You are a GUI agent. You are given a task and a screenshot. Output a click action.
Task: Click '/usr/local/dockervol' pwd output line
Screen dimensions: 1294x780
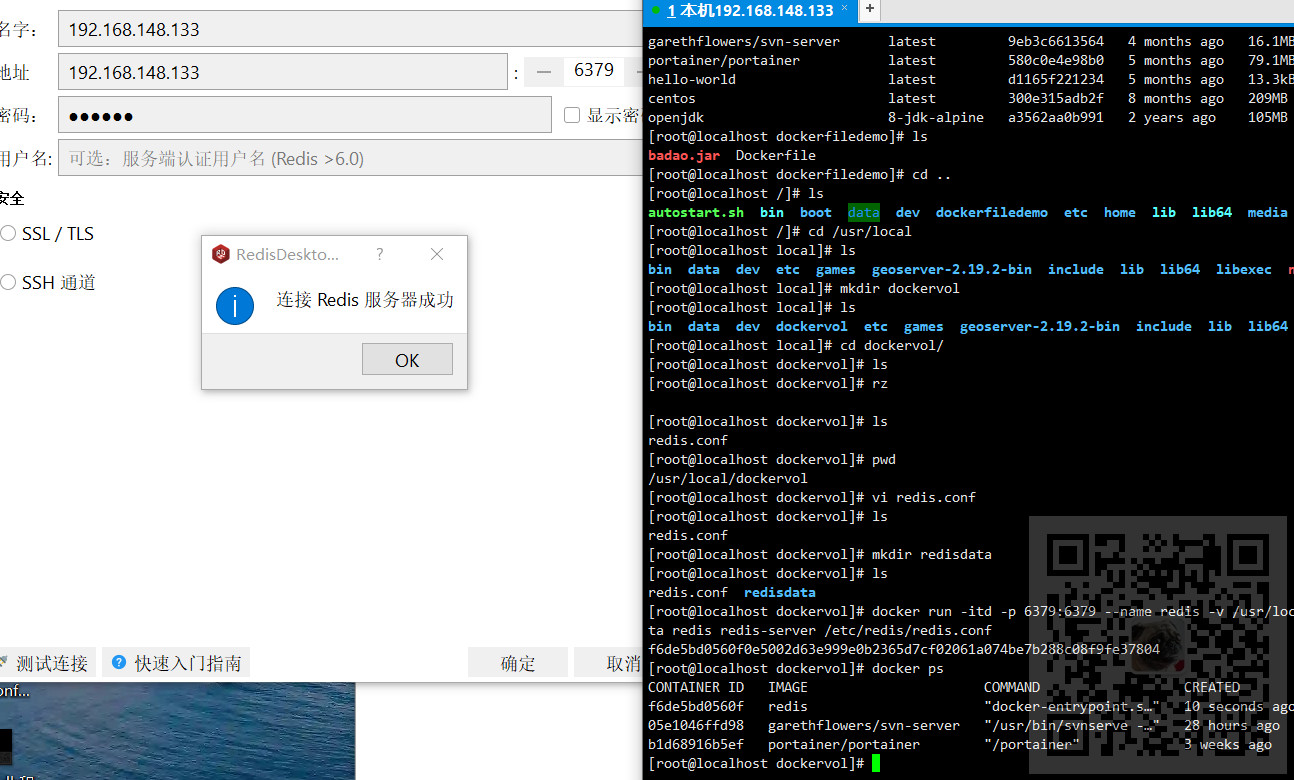(x=728, y=478)
